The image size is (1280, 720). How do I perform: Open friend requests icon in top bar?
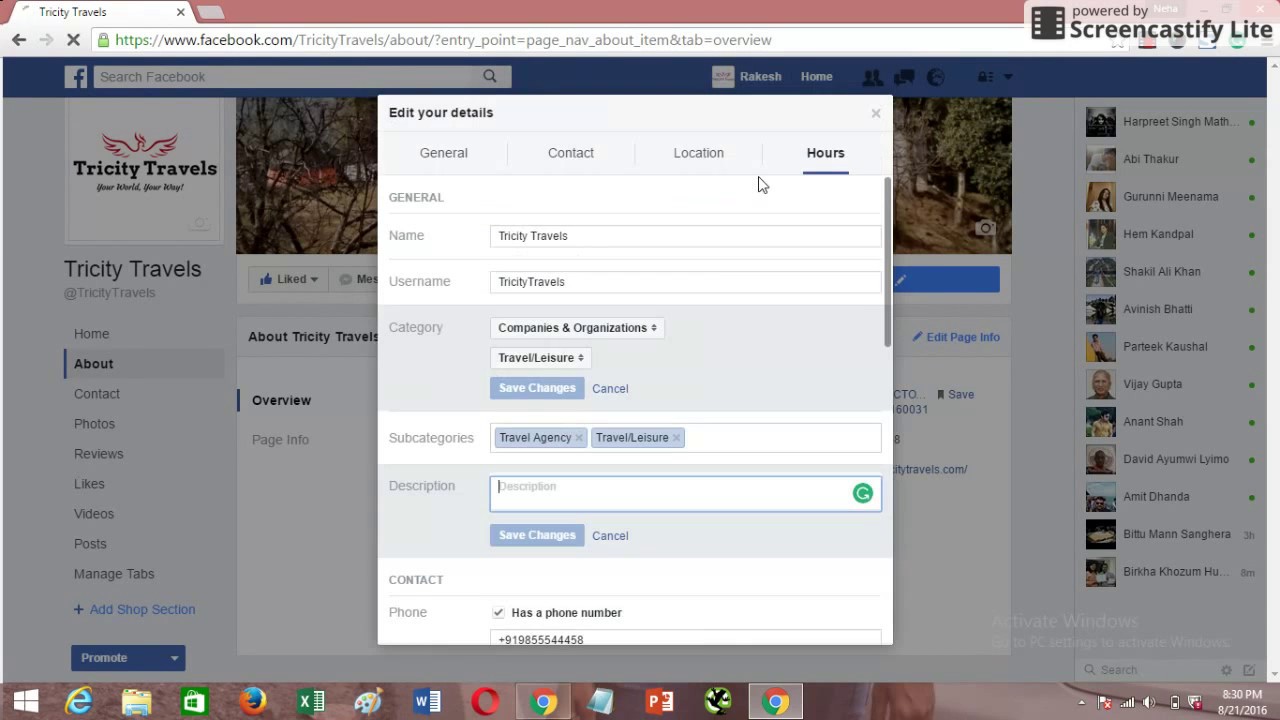coord(872,77)
